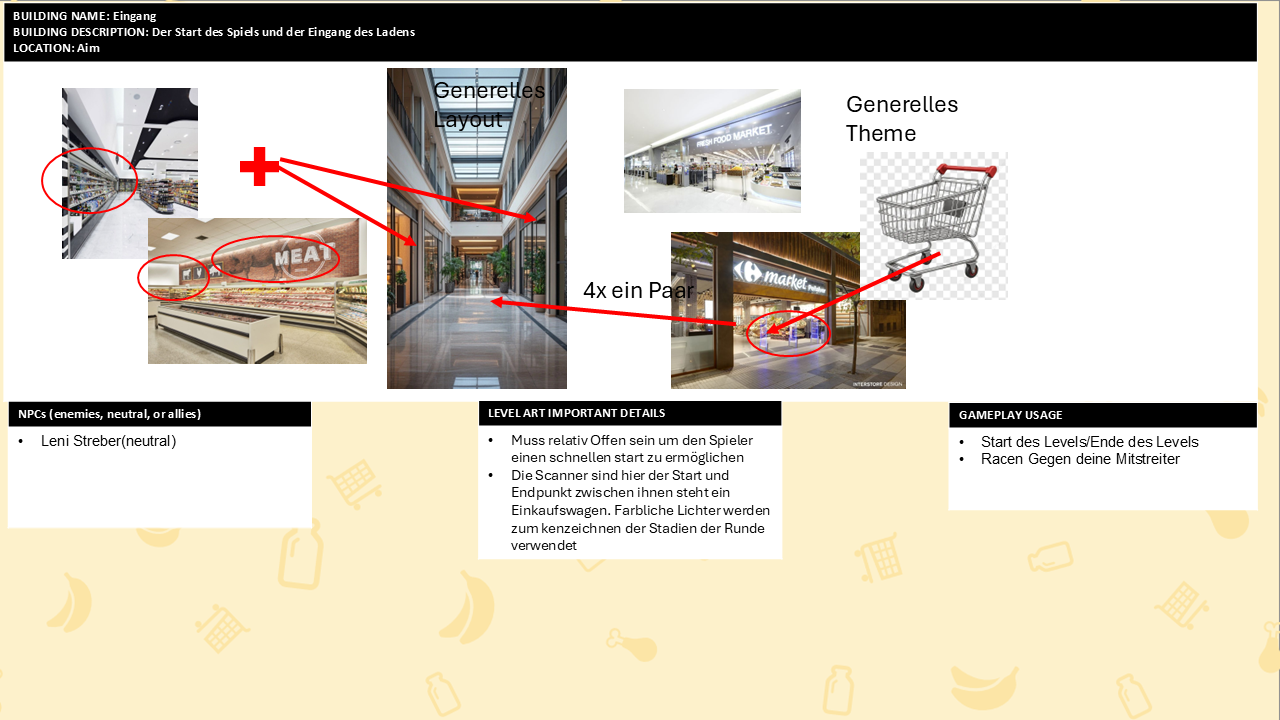Click the red plus symbol graphic
Screen dimensions: 1280x720
pos(260,166)
